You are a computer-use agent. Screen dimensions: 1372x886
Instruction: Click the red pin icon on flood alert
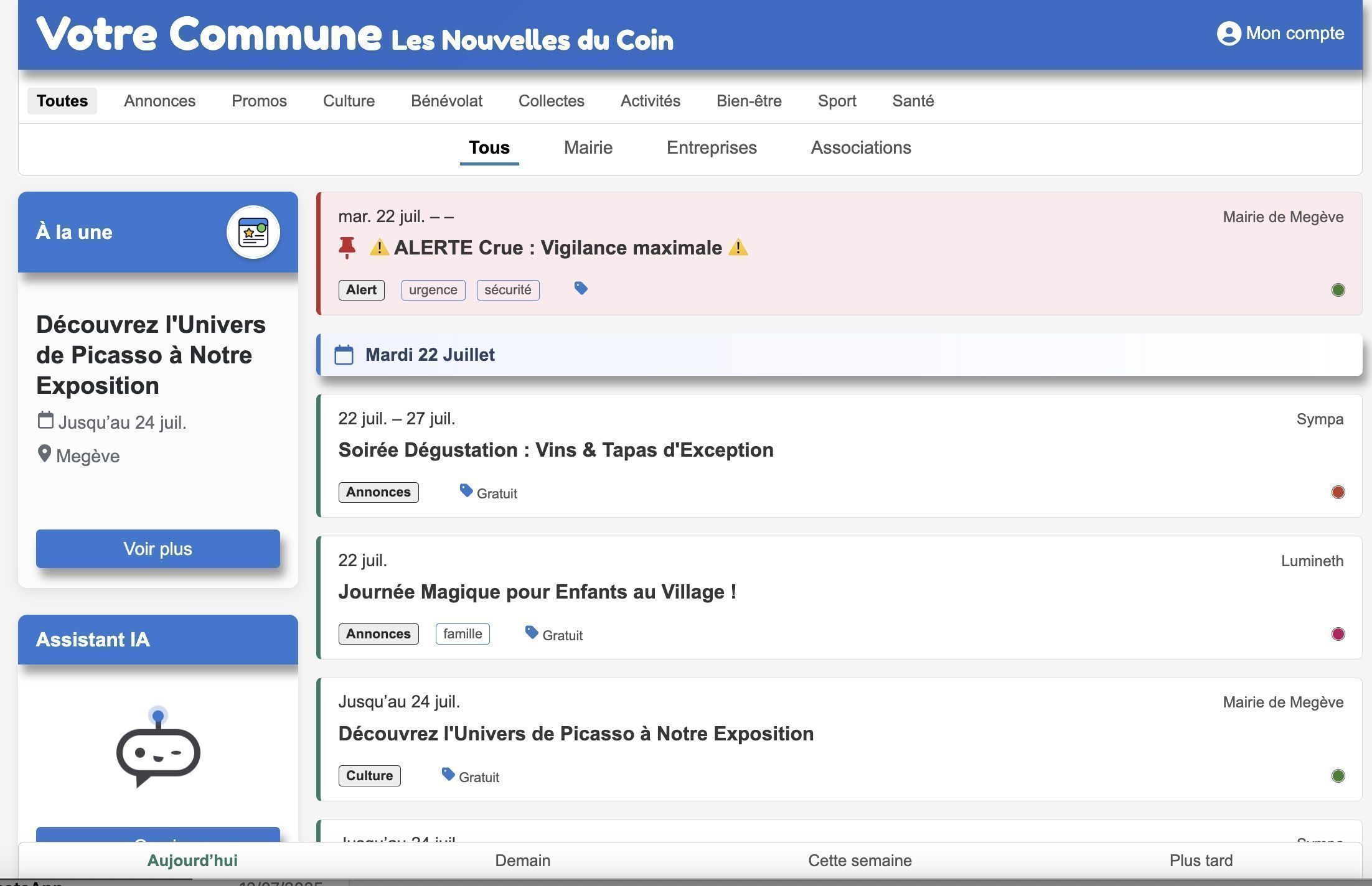tap(347, 248)
